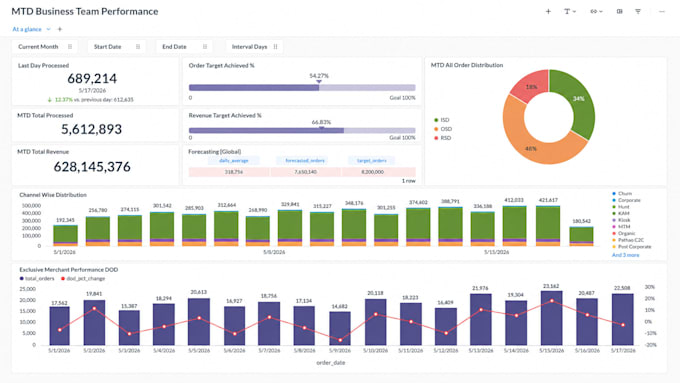This screenshot has width=680, height=383.
Task: Open the add link card dropdown
Action: click(596, 11)
